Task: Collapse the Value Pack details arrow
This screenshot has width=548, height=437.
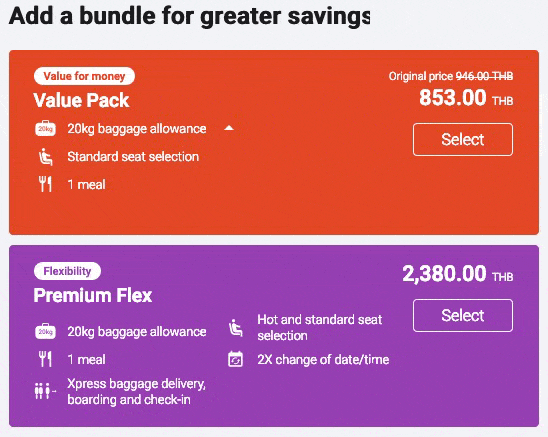Action: pyautogui.click(x=229, y=128)
